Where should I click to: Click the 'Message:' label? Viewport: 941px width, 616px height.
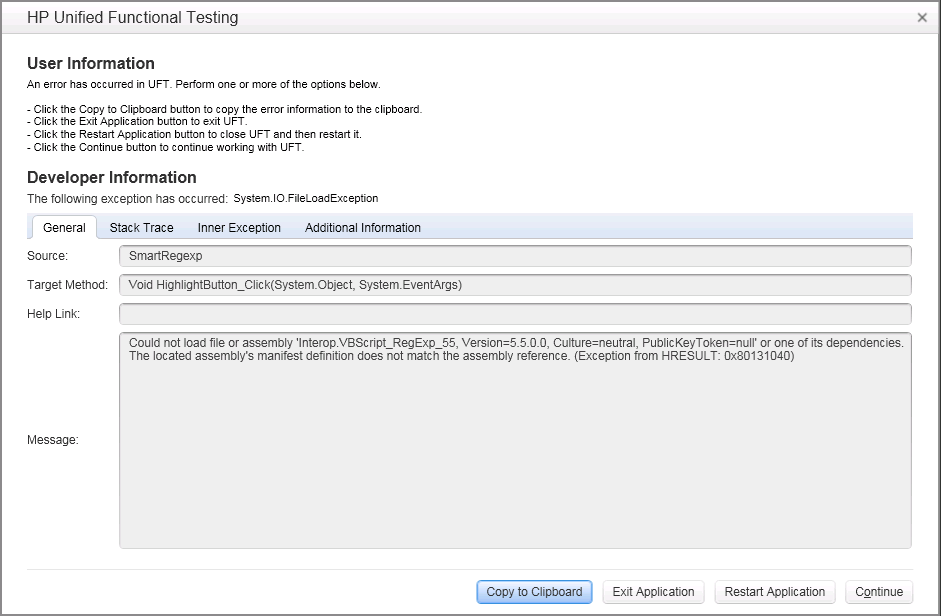53,440
